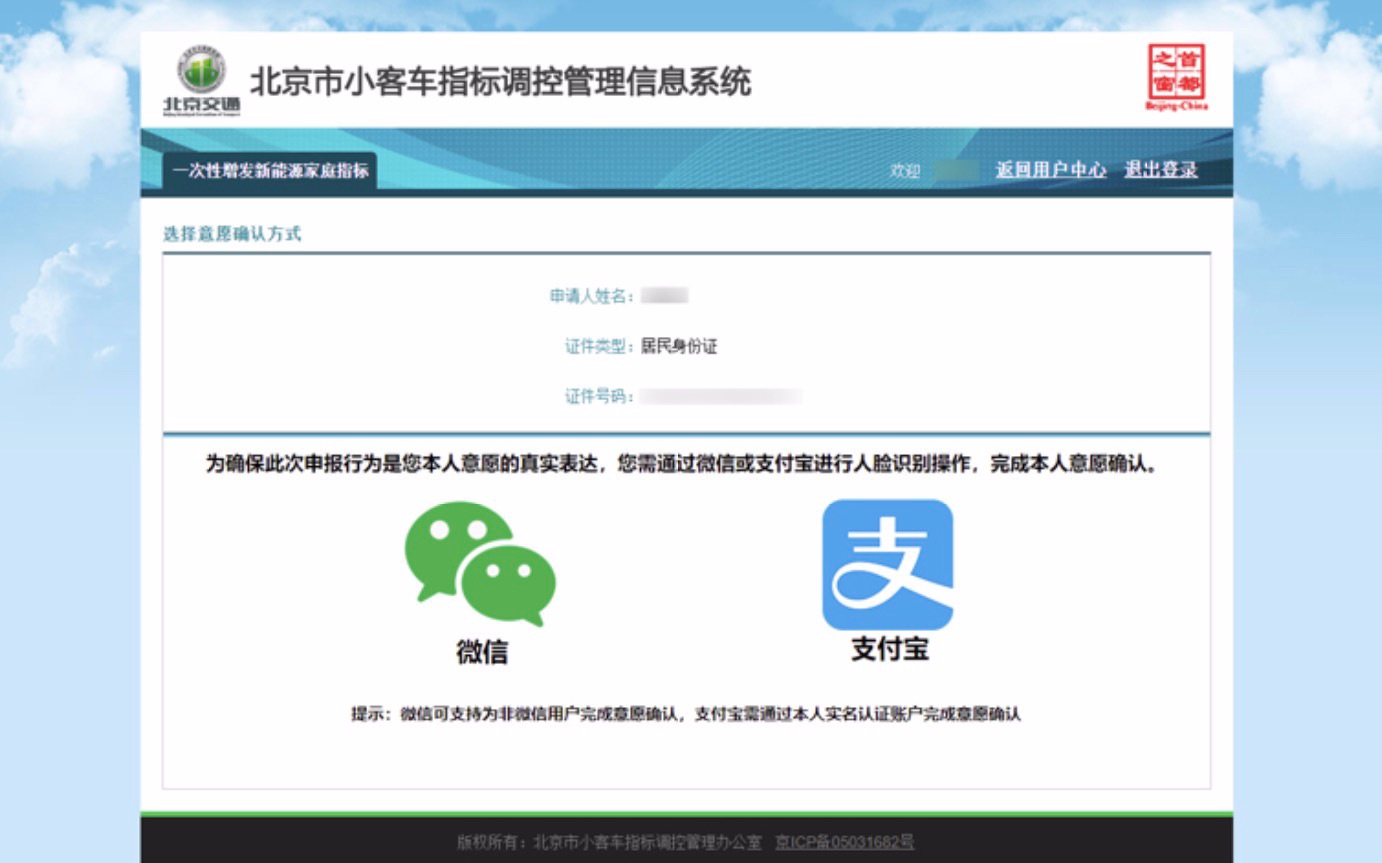
Task: Click the blurred ID number value
Action: pyautogui.click(x=721, y=397)
